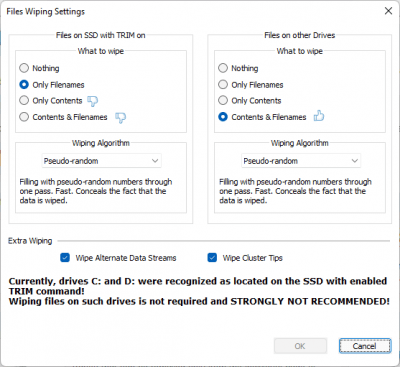Image resolution: width=400 pixels, height=367 pixels.
Task: Click thumbs-down icon beside SSD Only Contents
Action: click(x=92, y=101)
